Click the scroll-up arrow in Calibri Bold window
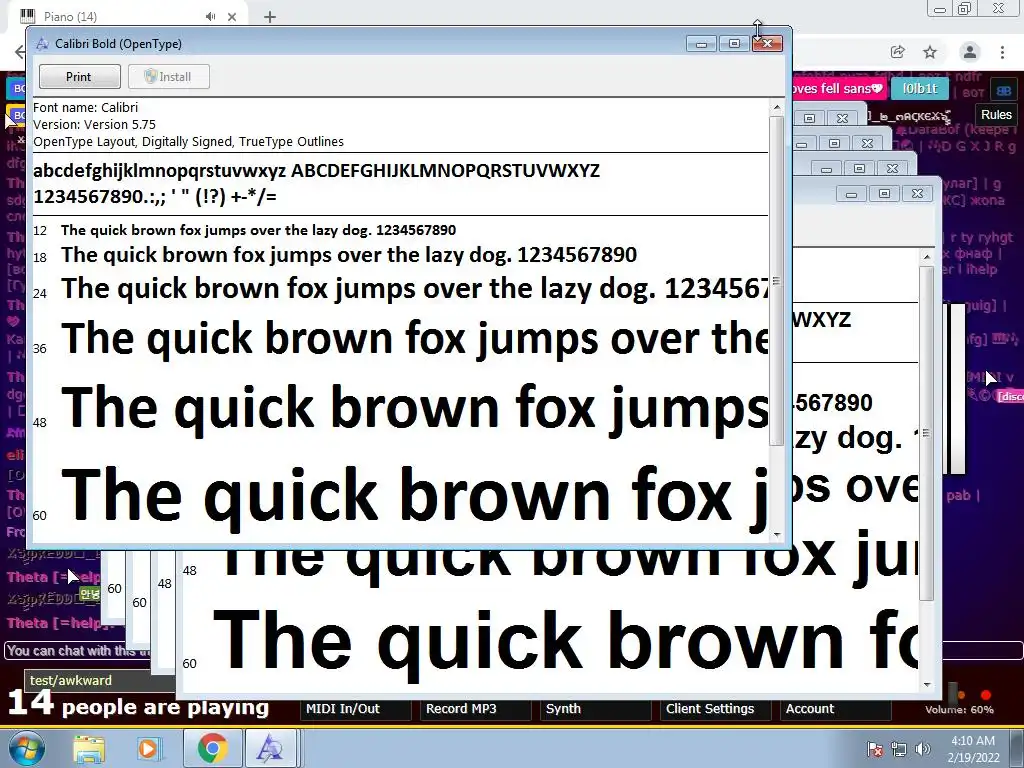 (776, 107)
